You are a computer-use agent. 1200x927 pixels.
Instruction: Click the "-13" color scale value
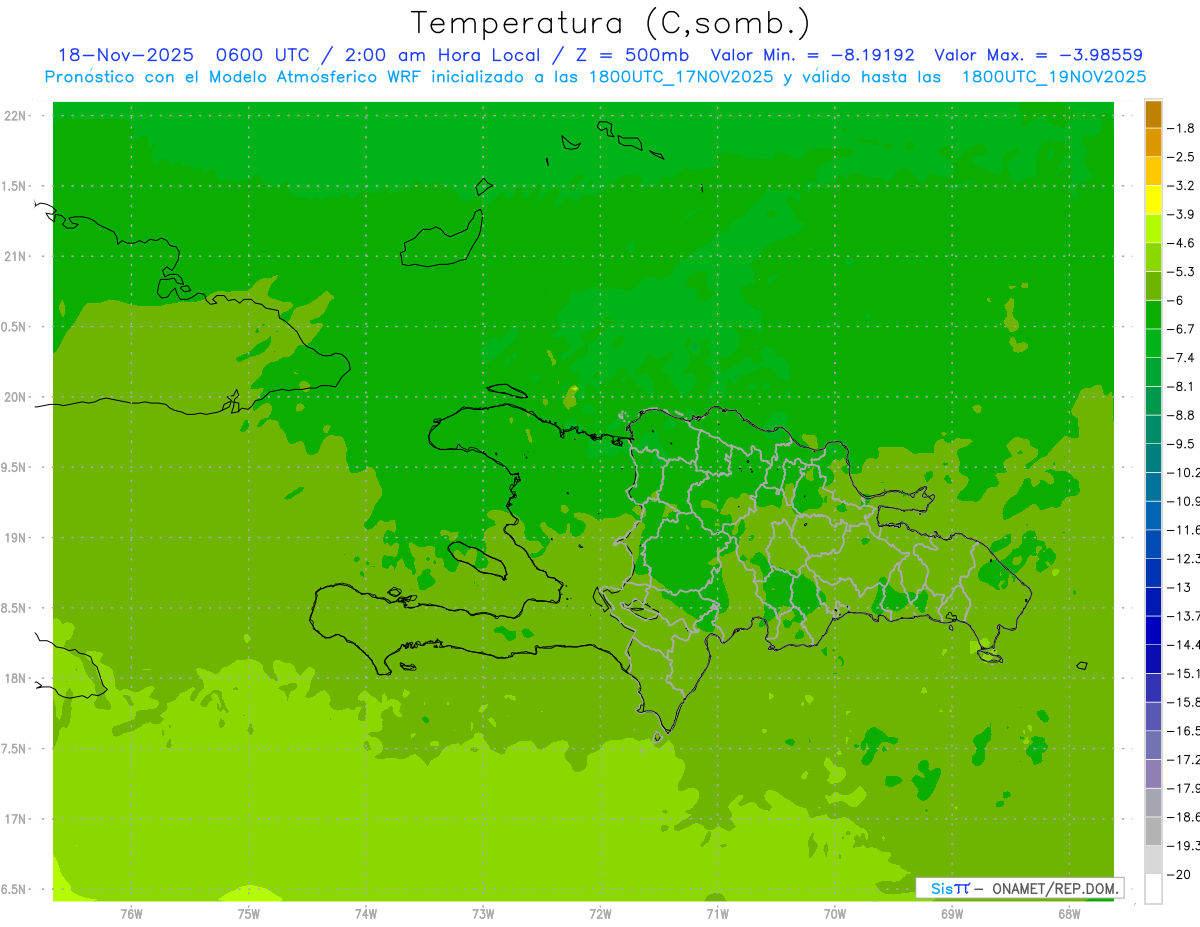point(1179,588)
